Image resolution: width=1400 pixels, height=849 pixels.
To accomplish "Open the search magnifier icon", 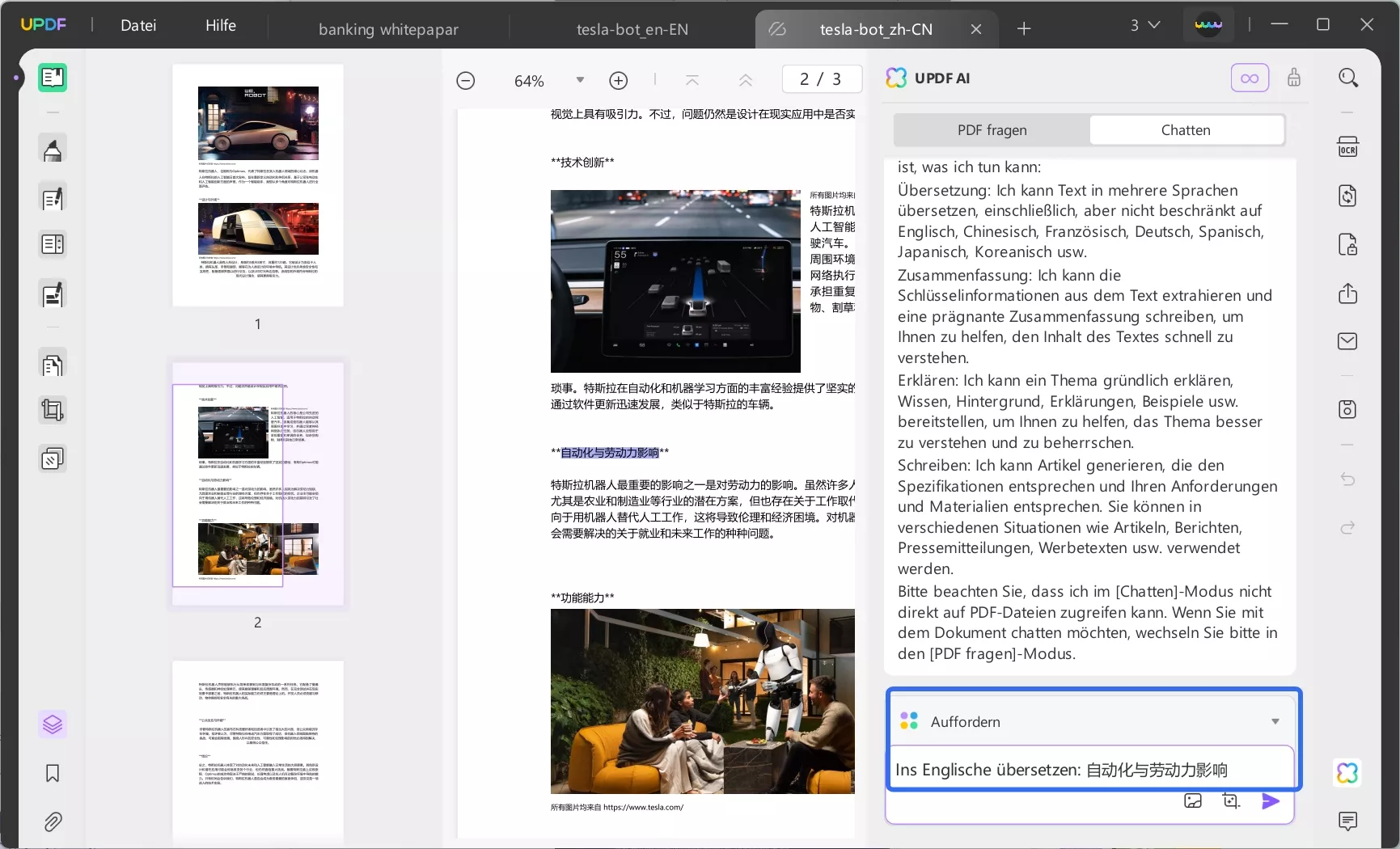I will click(x=1347, y=78).
